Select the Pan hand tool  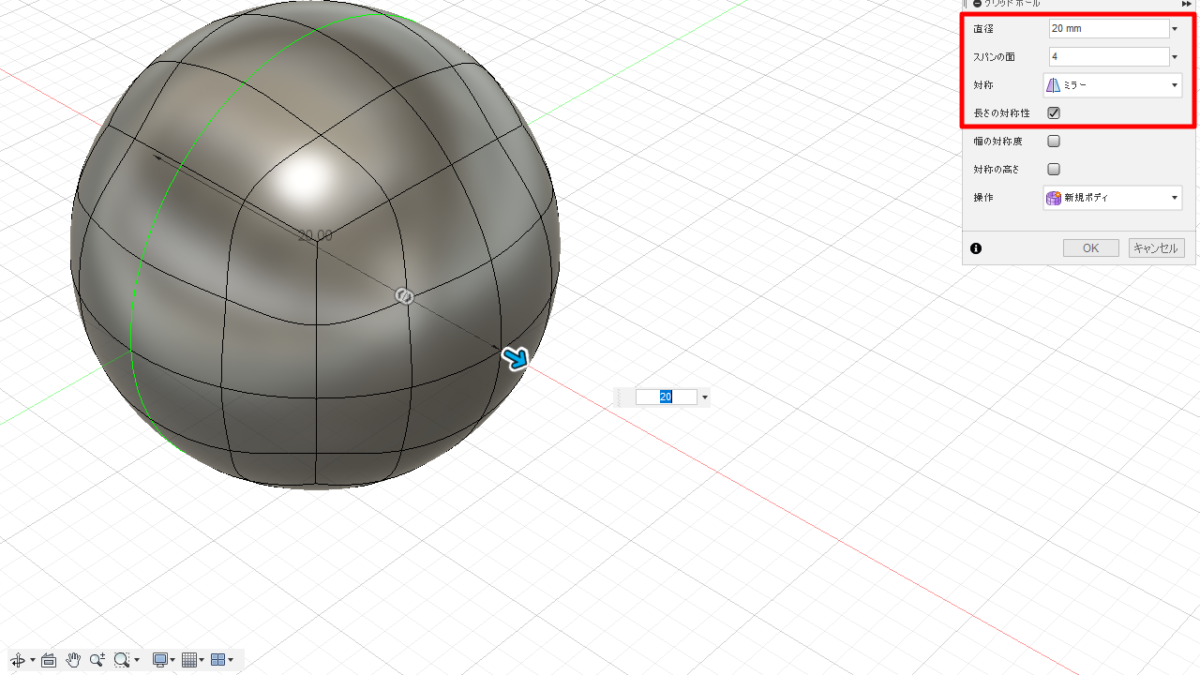(x=73, y=660)
